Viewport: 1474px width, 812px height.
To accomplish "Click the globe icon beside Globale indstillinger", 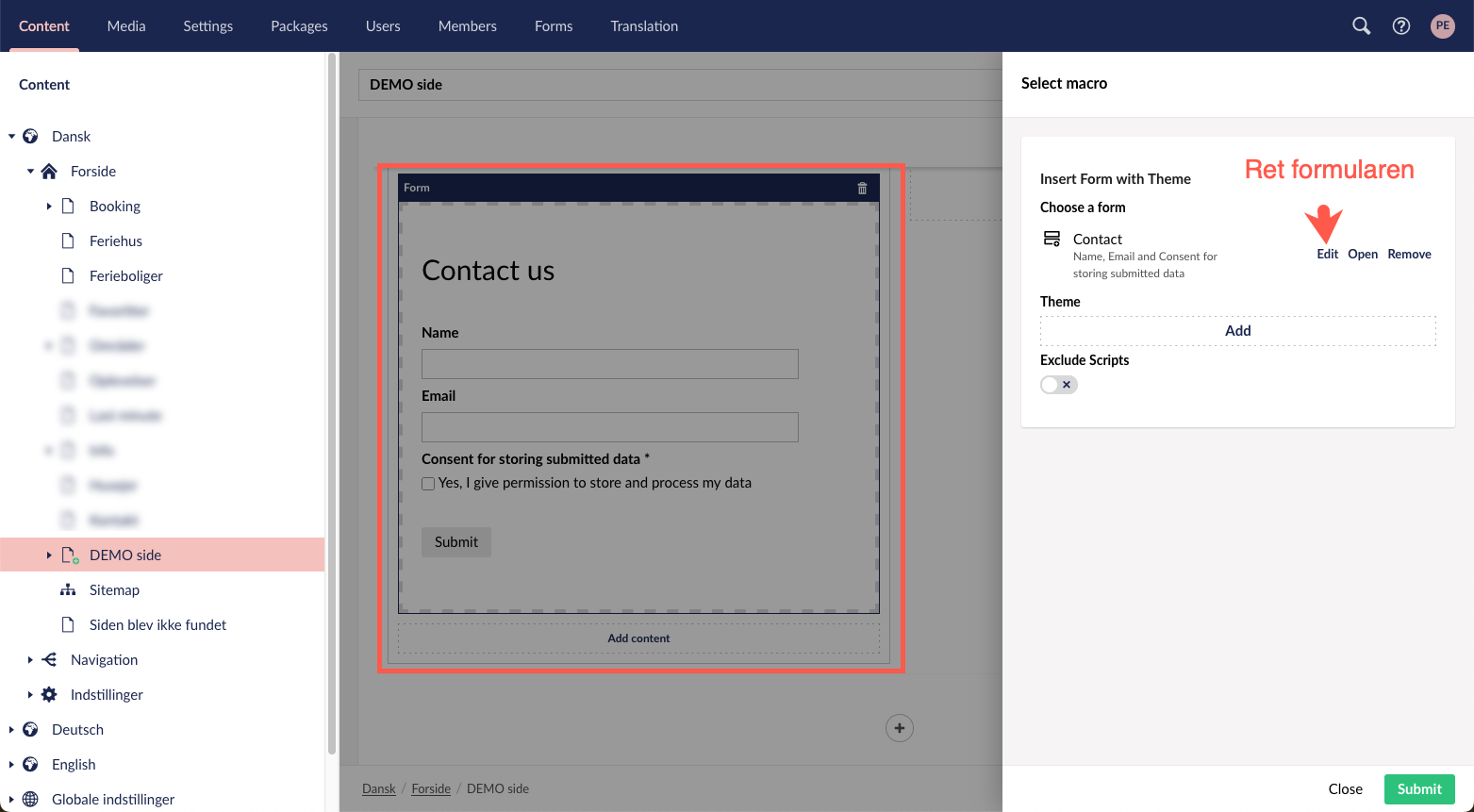I will tap(30, 799).
